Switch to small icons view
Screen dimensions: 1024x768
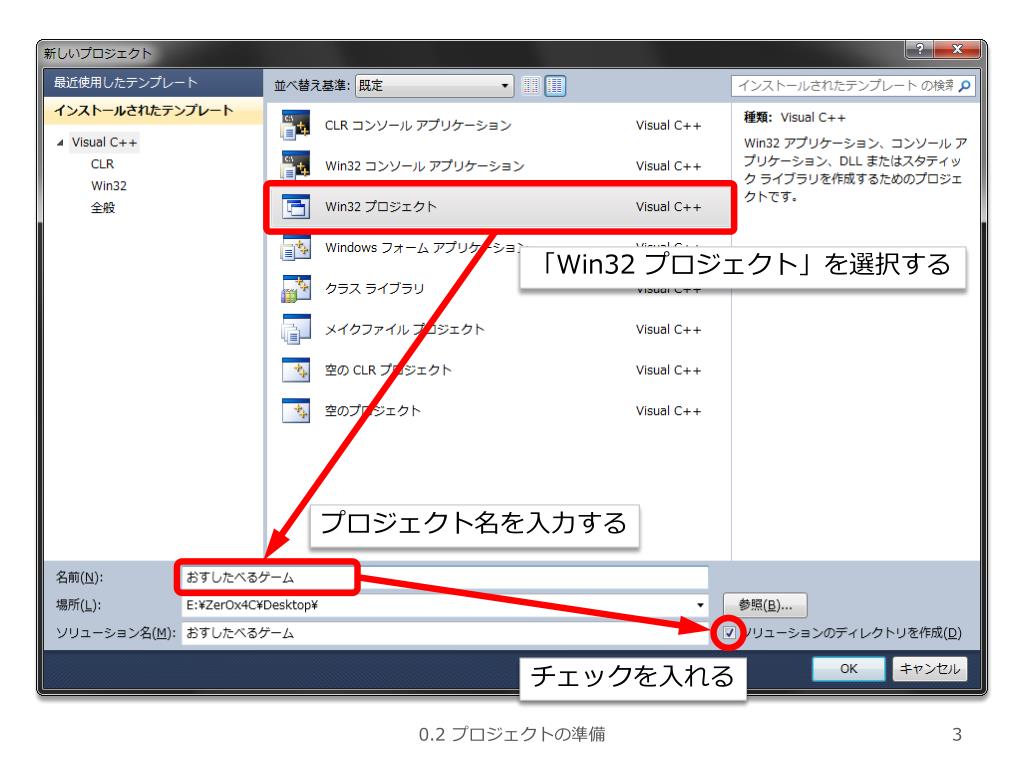pyautogui.click(x=531, y=86)
